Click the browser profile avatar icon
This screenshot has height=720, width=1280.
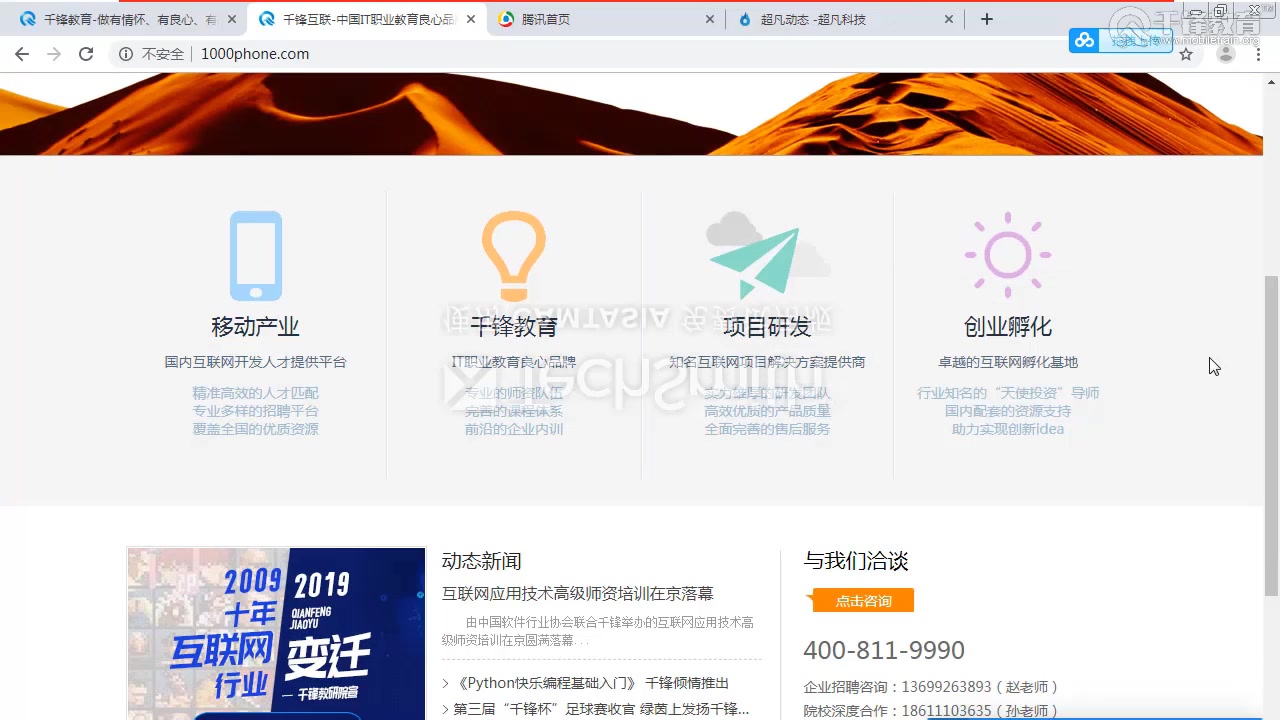[x=1226, y=54]
